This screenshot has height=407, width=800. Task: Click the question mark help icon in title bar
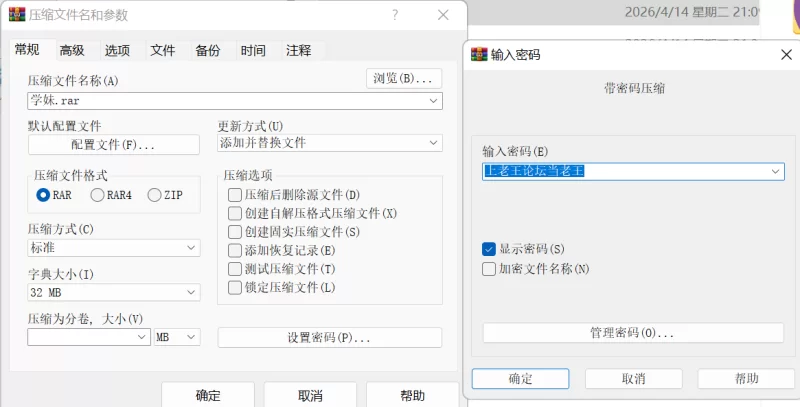[x=396, y=15]
